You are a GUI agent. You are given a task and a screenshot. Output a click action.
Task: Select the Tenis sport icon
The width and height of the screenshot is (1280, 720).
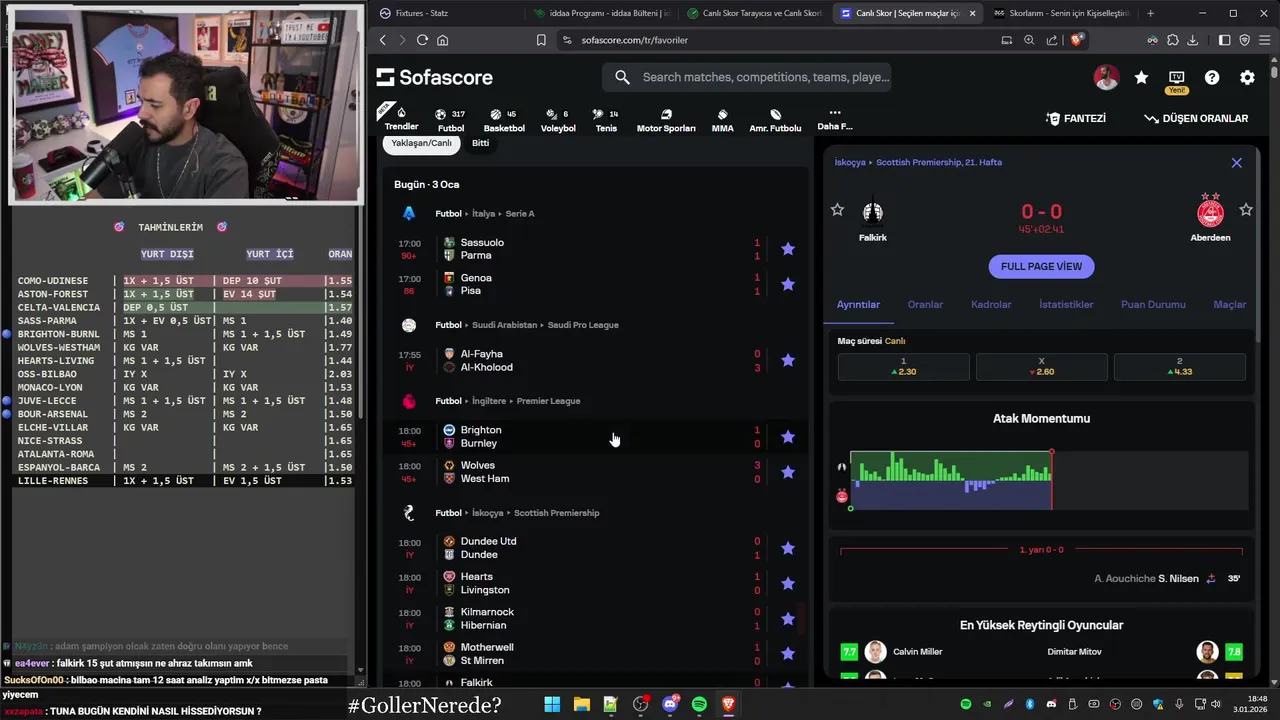click(606, 120)
